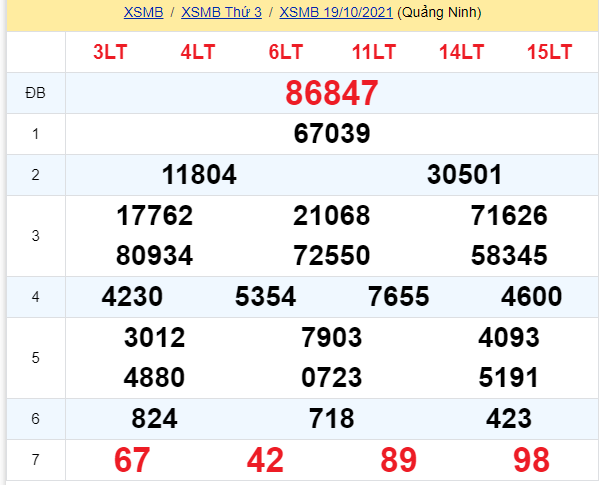Click third prize number 21068
This screenshot has width=599, height=485.
(x=332, y=215)
